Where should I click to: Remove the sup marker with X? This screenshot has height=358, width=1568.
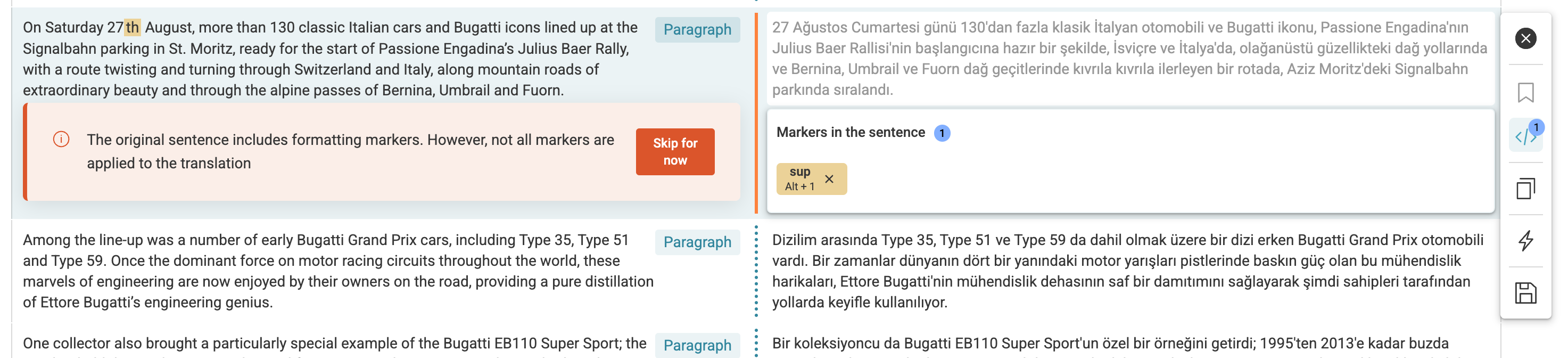coord(828,179)
